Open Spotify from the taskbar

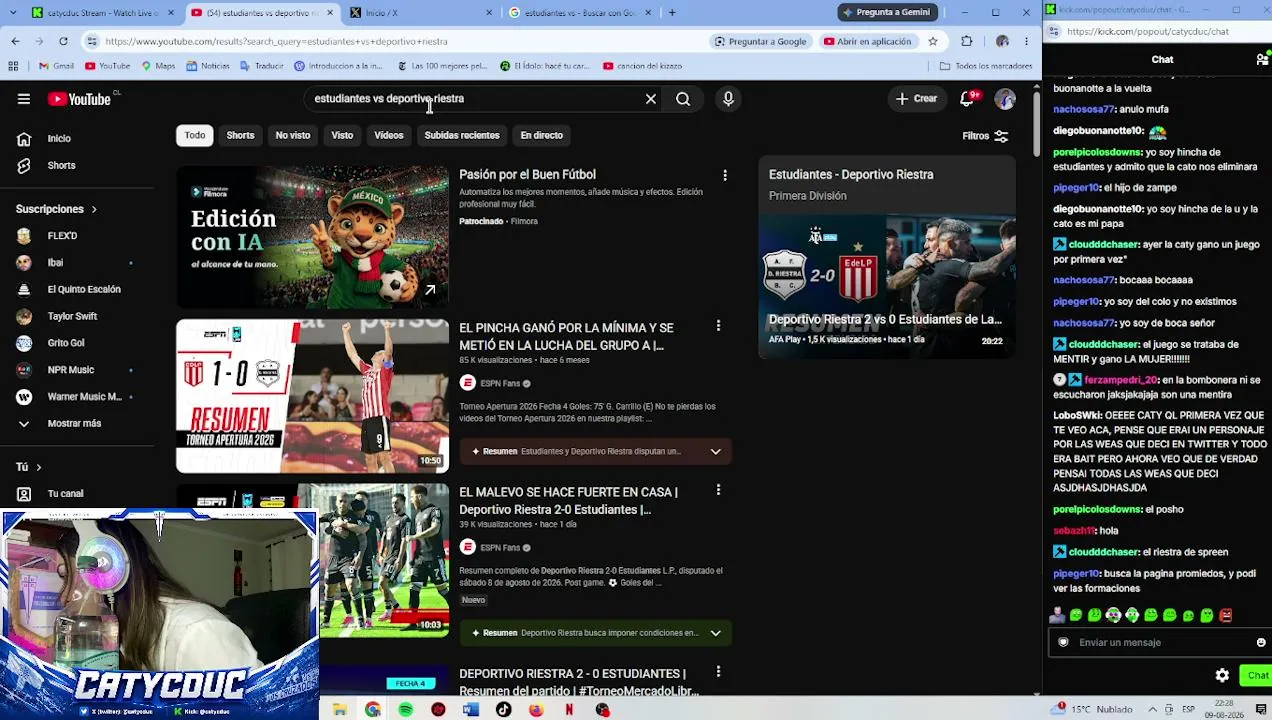point(405,710)
